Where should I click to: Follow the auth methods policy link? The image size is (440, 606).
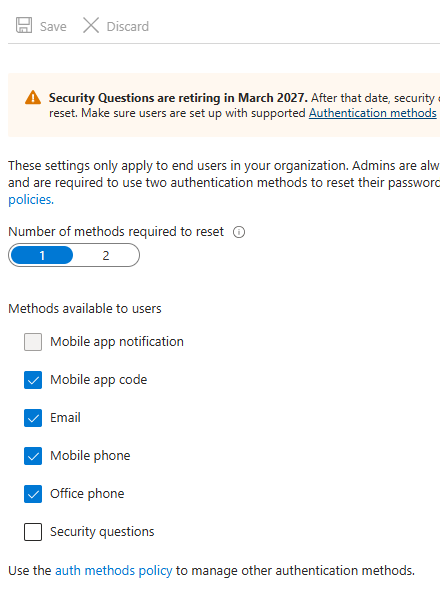click(114, 570)
